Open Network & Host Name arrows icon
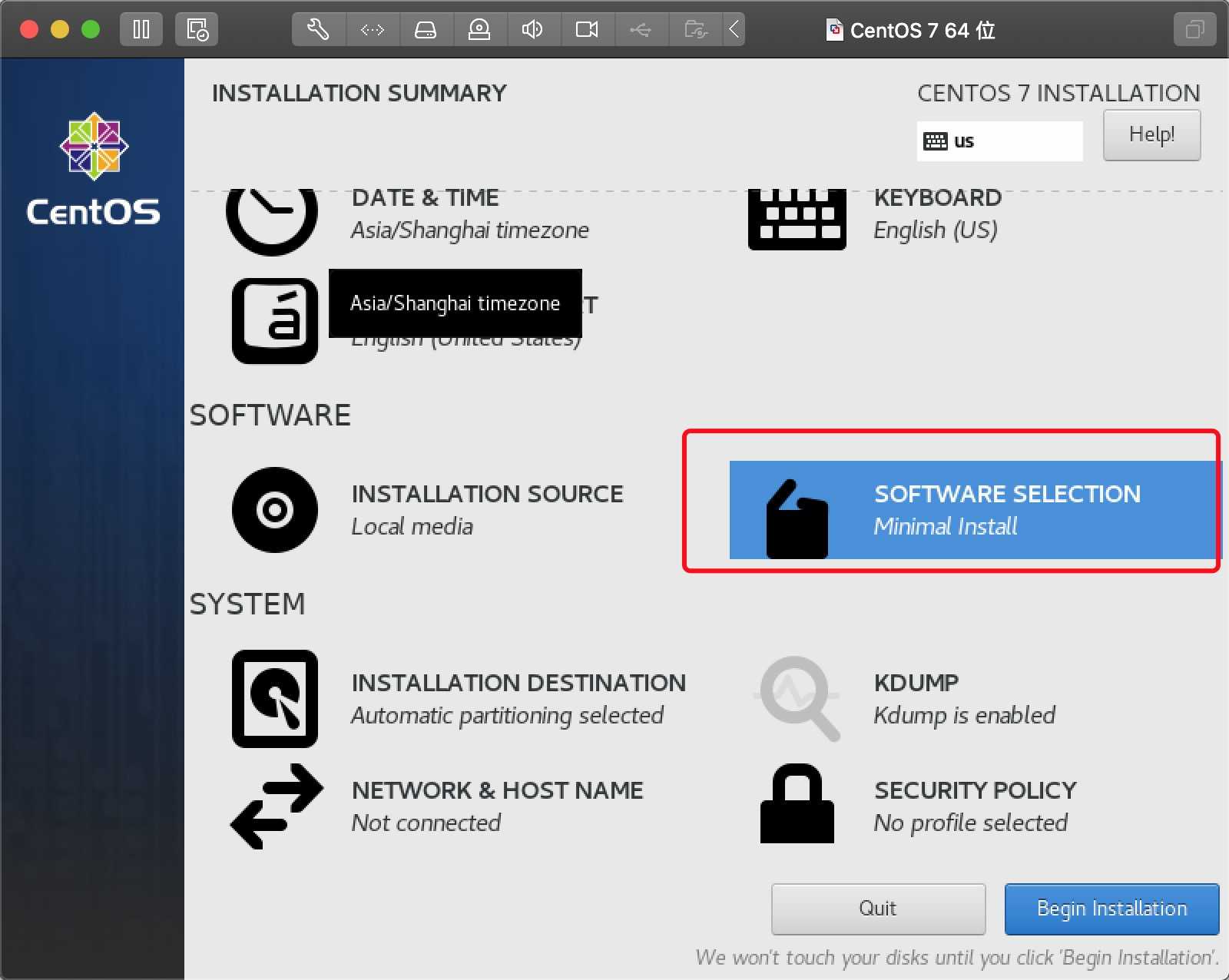Viewport: 1229px width, 980px height. (x=277, y=806)
